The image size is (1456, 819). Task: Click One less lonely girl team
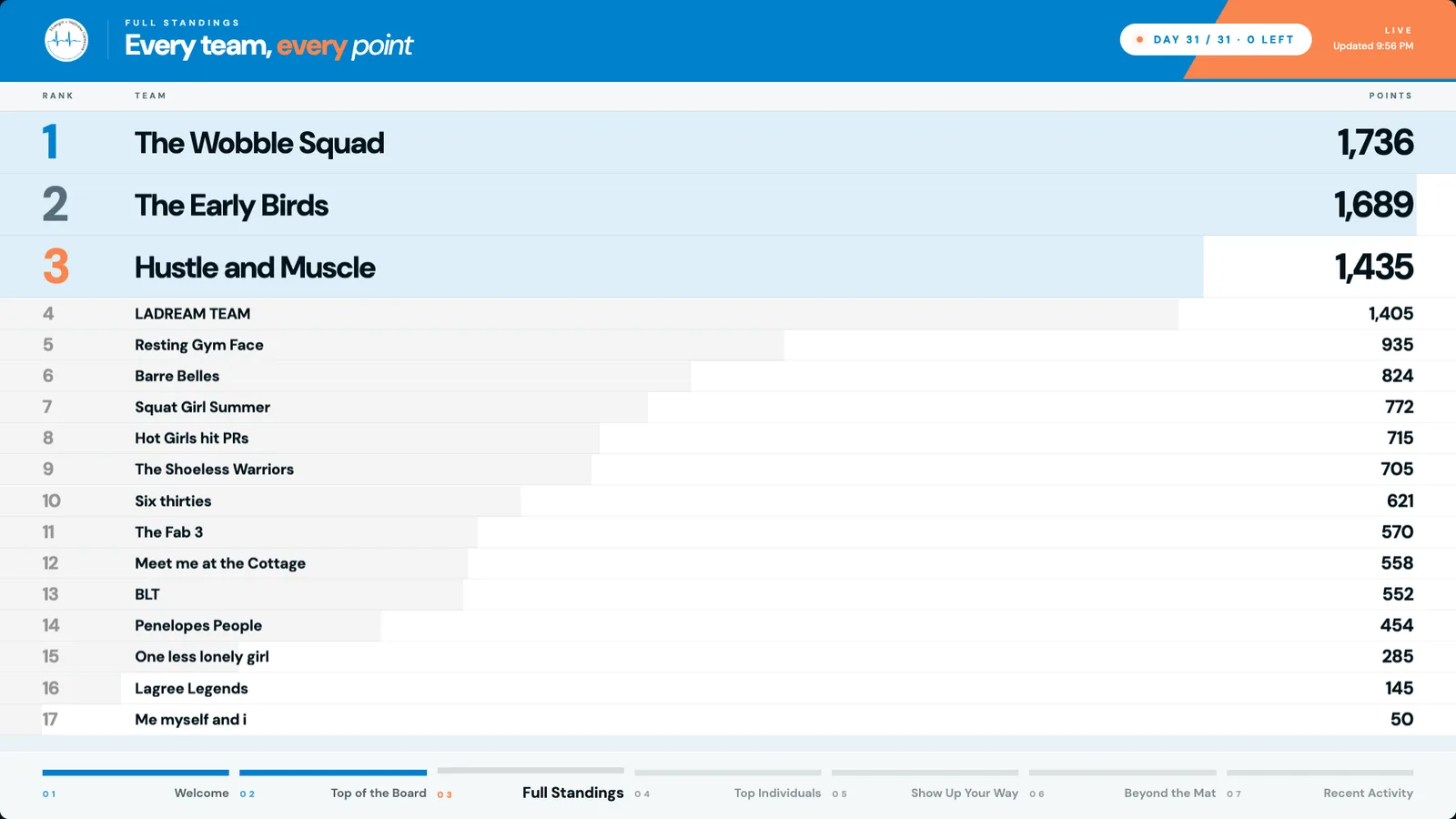(x=202, y=656)
